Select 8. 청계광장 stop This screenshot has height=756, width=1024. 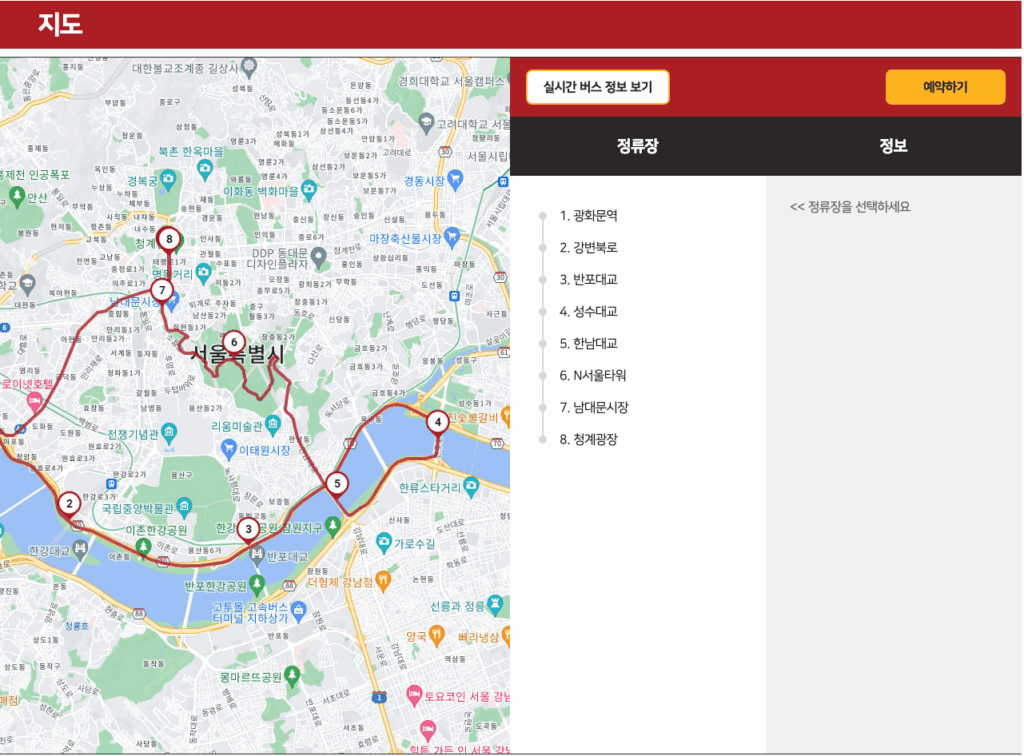(x=589, y=439)
